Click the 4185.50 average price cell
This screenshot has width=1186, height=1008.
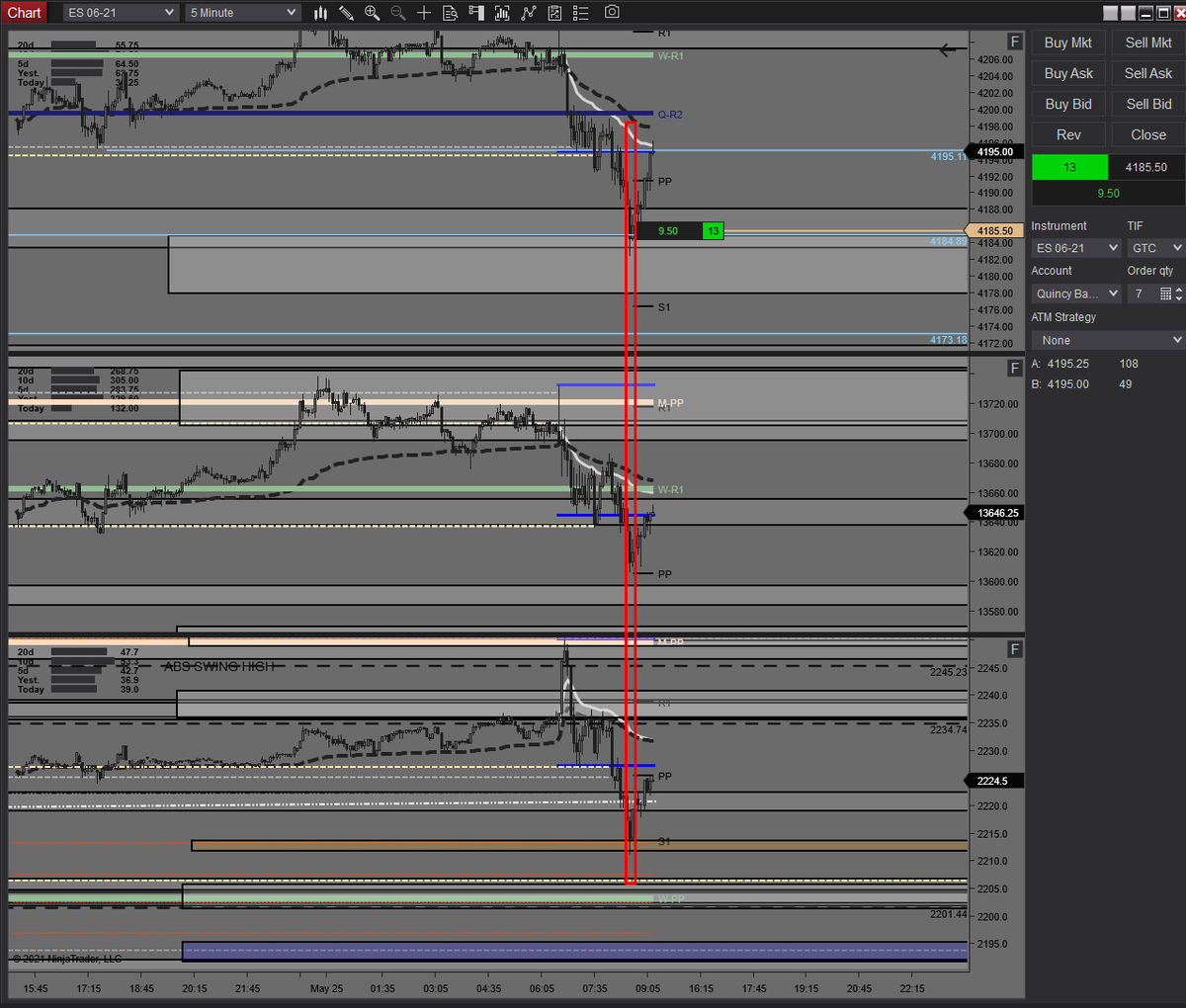[x=1146, y=167]
